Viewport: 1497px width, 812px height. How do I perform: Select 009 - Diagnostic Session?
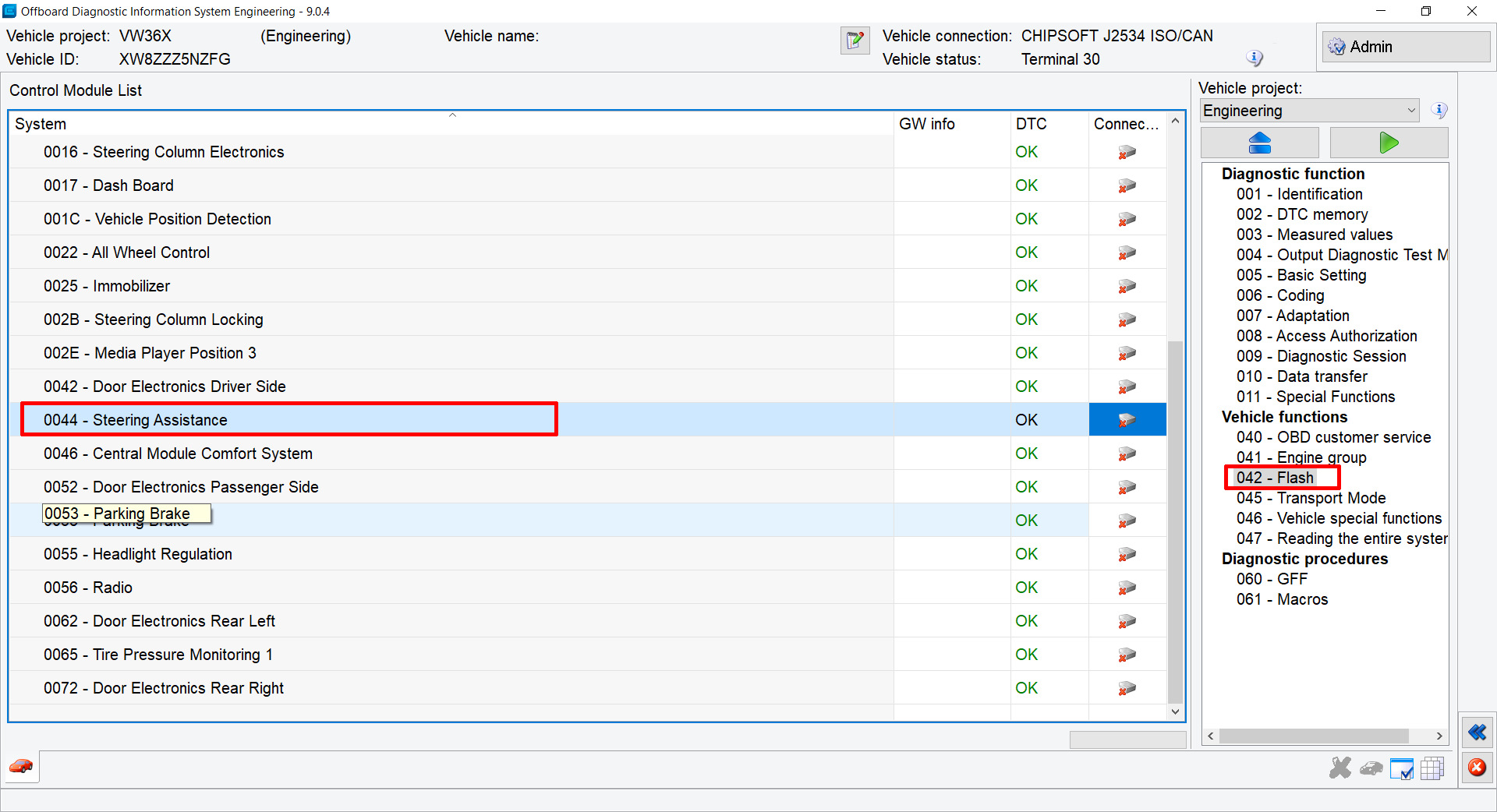[1321, 356]
